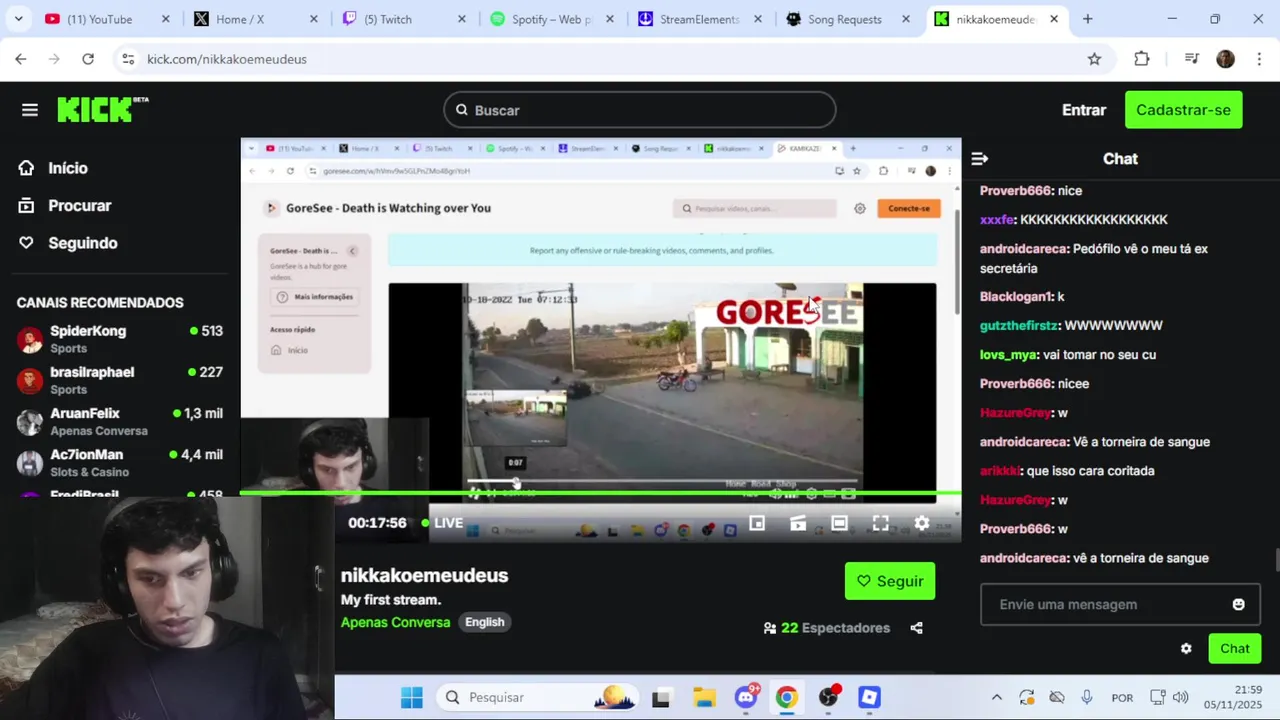Viewport: 1280px width, 720px height.
Task: Open Discord from the taskbar
Action: (x=746, y=697)
